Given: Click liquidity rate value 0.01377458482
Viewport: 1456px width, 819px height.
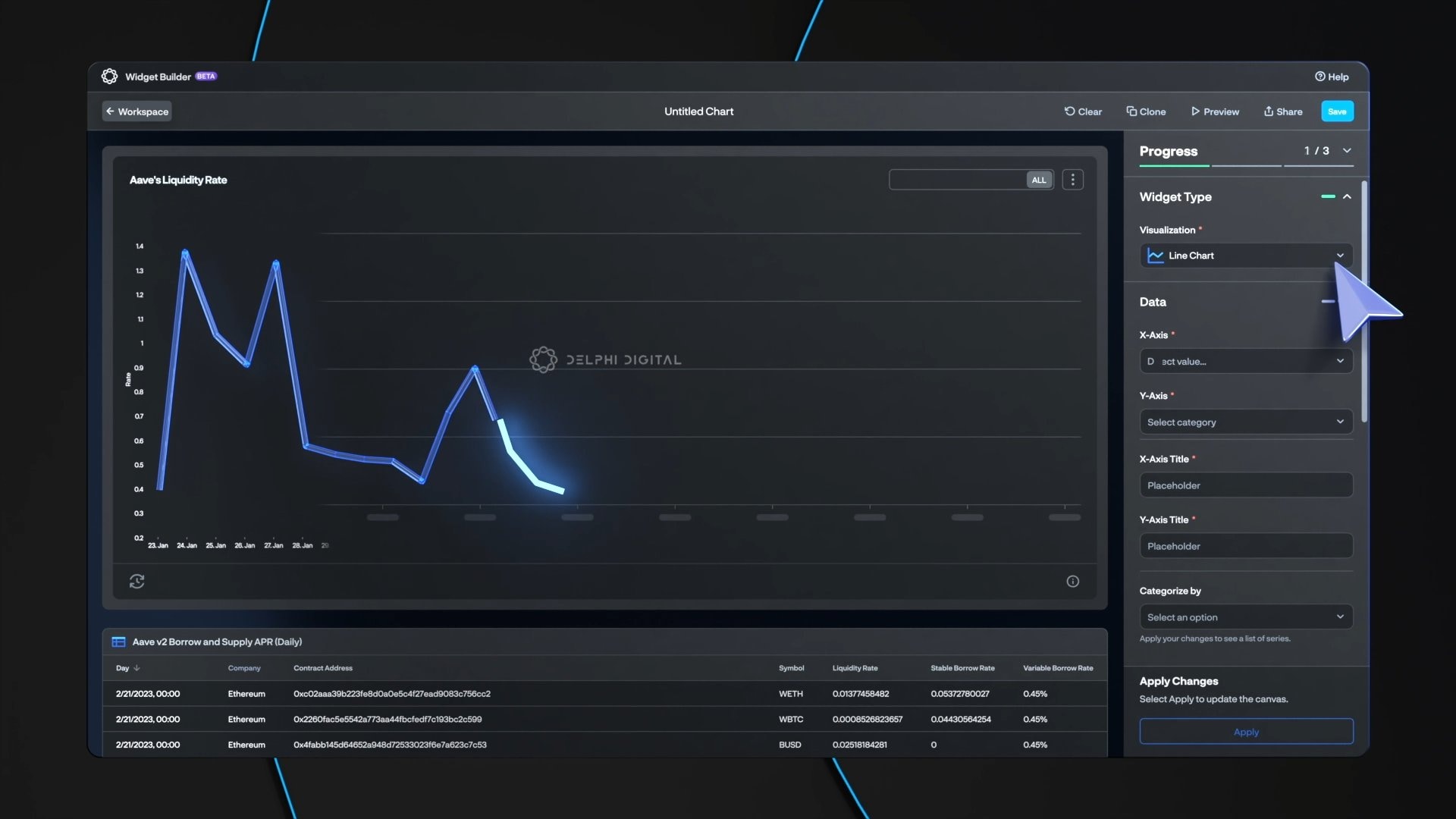Looking at the screenshot, I should click(x=861, y=694).
